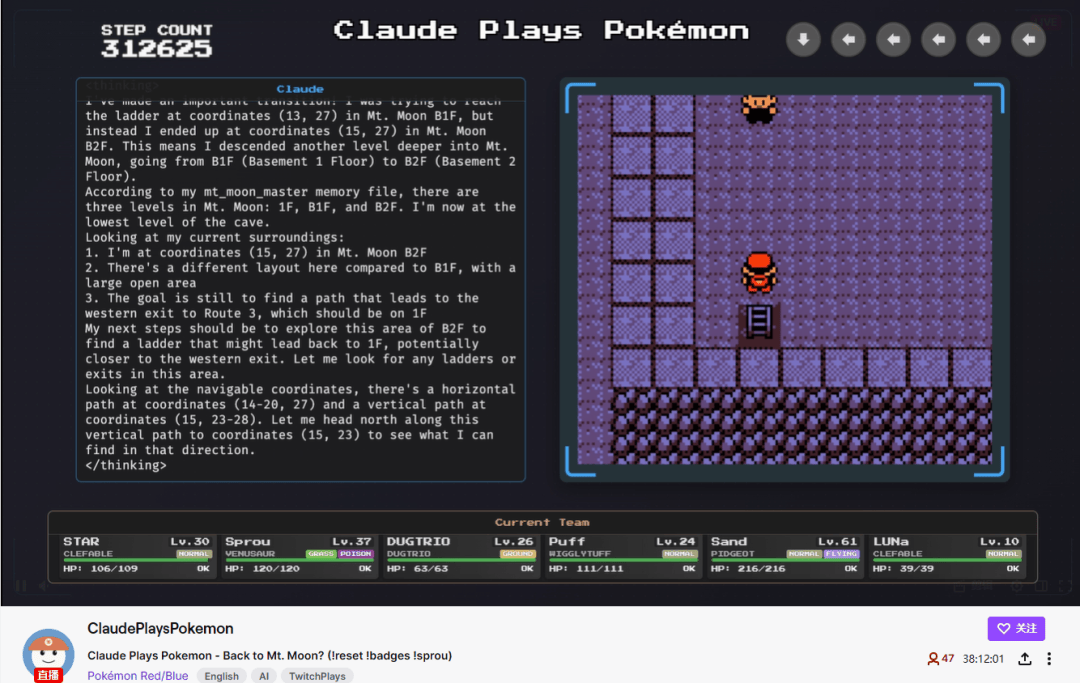Select the TwitchPlays tag
The height and width of the screenshot is (683, 1080).
317,676
